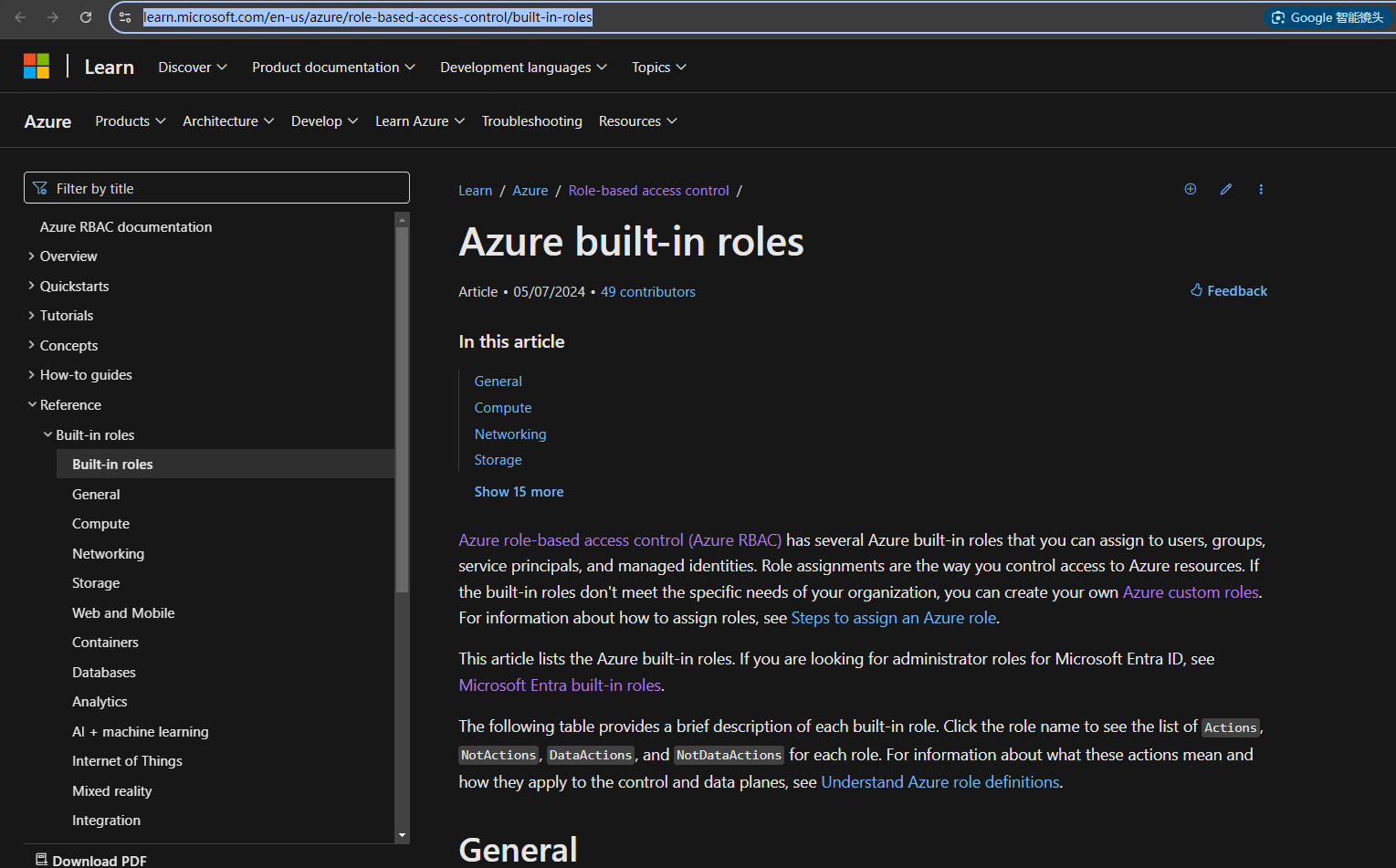Open Azure custom roles link
The image size is (1396, 868).
[1191, 592]
